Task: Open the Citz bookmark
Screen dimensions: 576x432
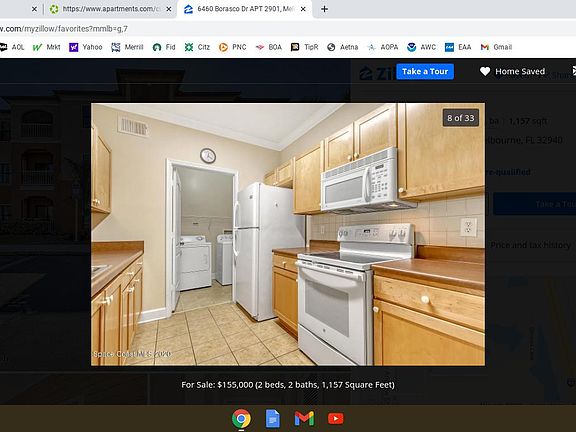Action: pos(197,47)
